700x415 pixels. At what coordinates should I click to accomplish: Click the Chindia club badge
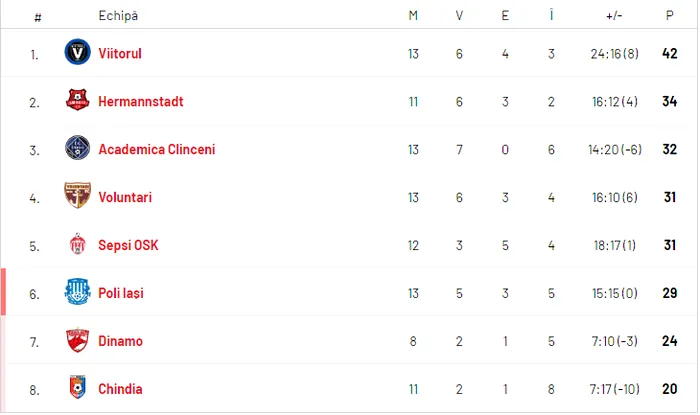point(78,389)
